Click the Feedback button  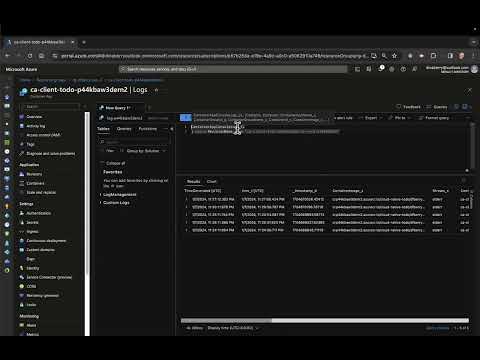[409, 107]
